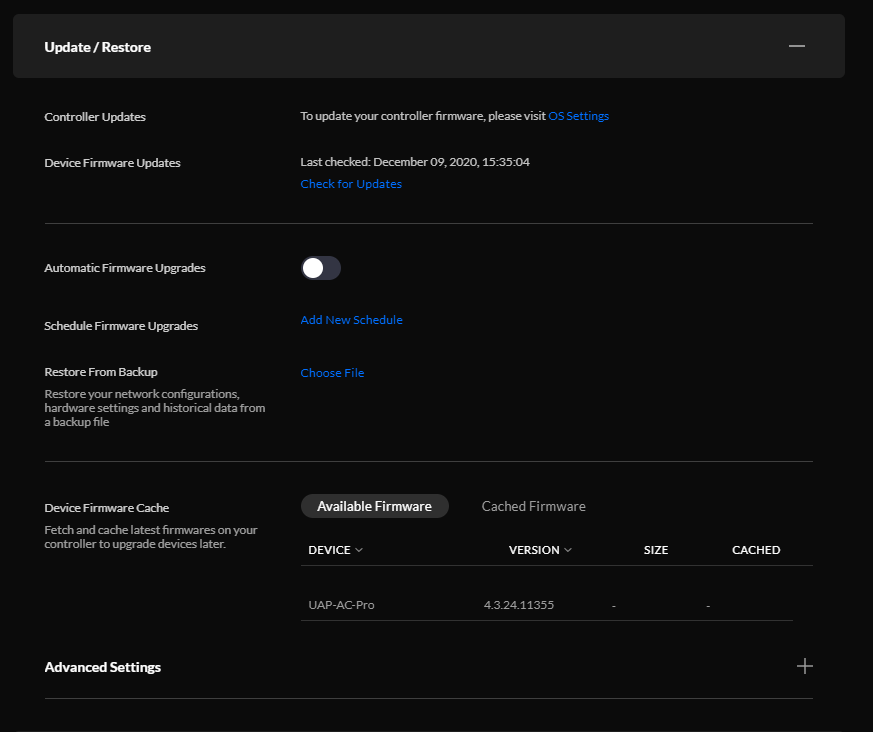Click the Advanced Settings section title

pyautogui.click(x=103, y=667)
